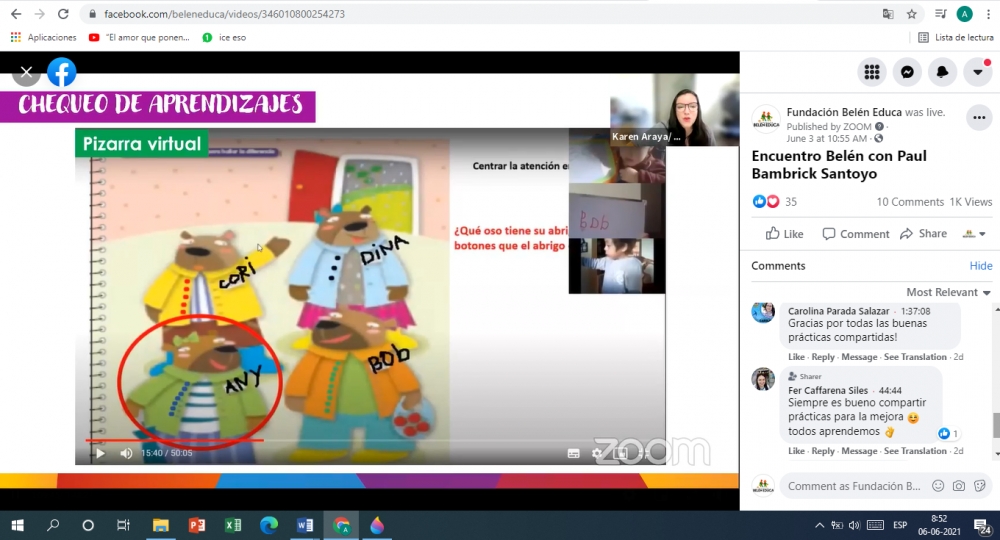Open Chrome media control icon
The width and height of the screenshot is (1000, 540).
[x=941, y=14]
